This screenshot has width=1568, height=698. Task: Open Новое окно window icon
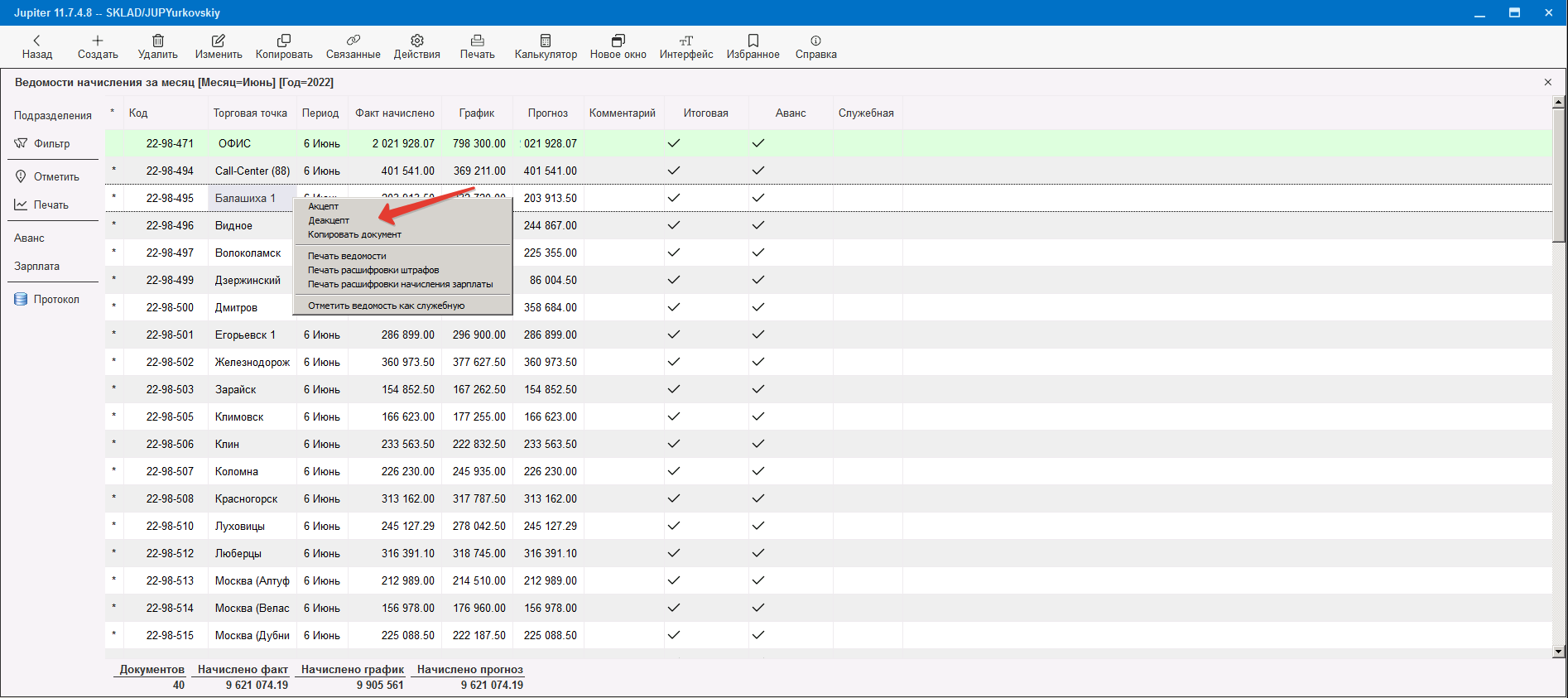[x=618, y=40]
